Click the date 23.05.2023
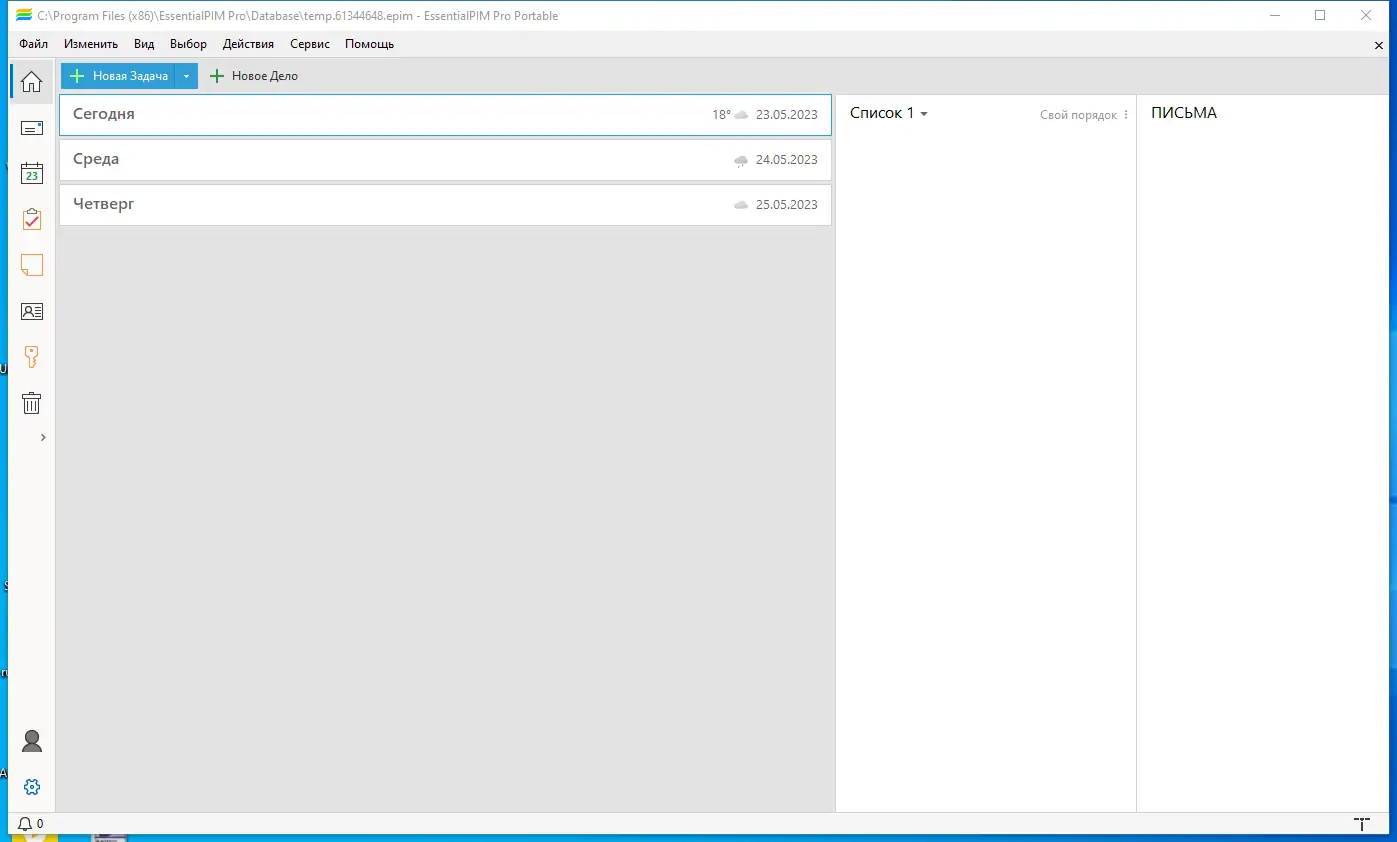Image resolution: width=1397 pixels, height=842 pixels. coord(787,115)
